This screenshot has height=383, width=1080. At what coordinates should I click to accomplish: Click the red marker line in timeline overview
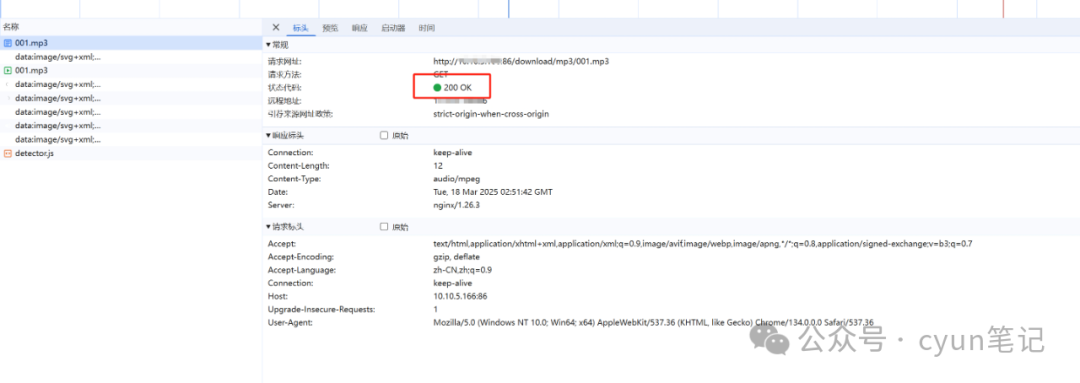click(1003, 9)
